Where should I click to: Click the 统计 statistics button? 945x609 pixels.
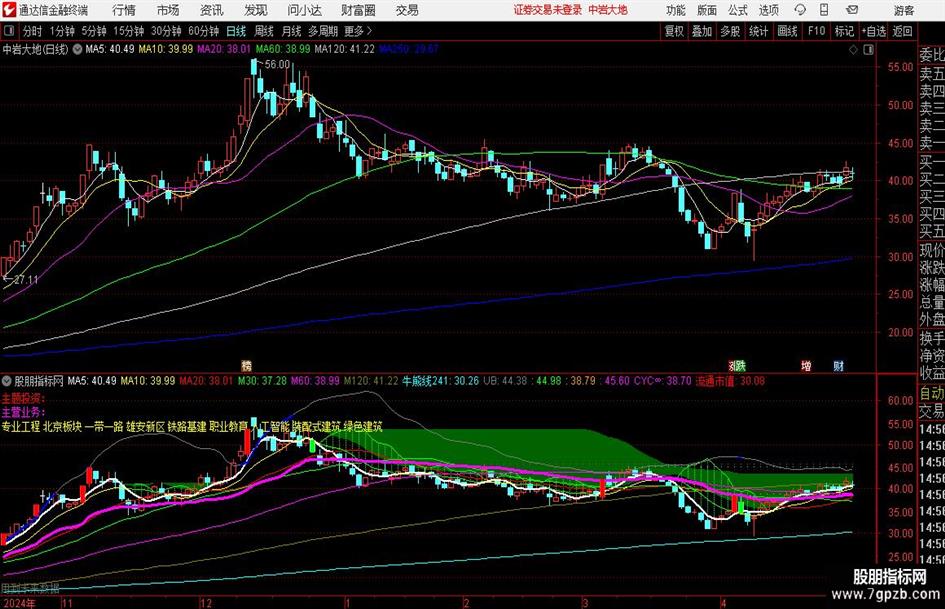pyautogui.click(x=758, y=31)
